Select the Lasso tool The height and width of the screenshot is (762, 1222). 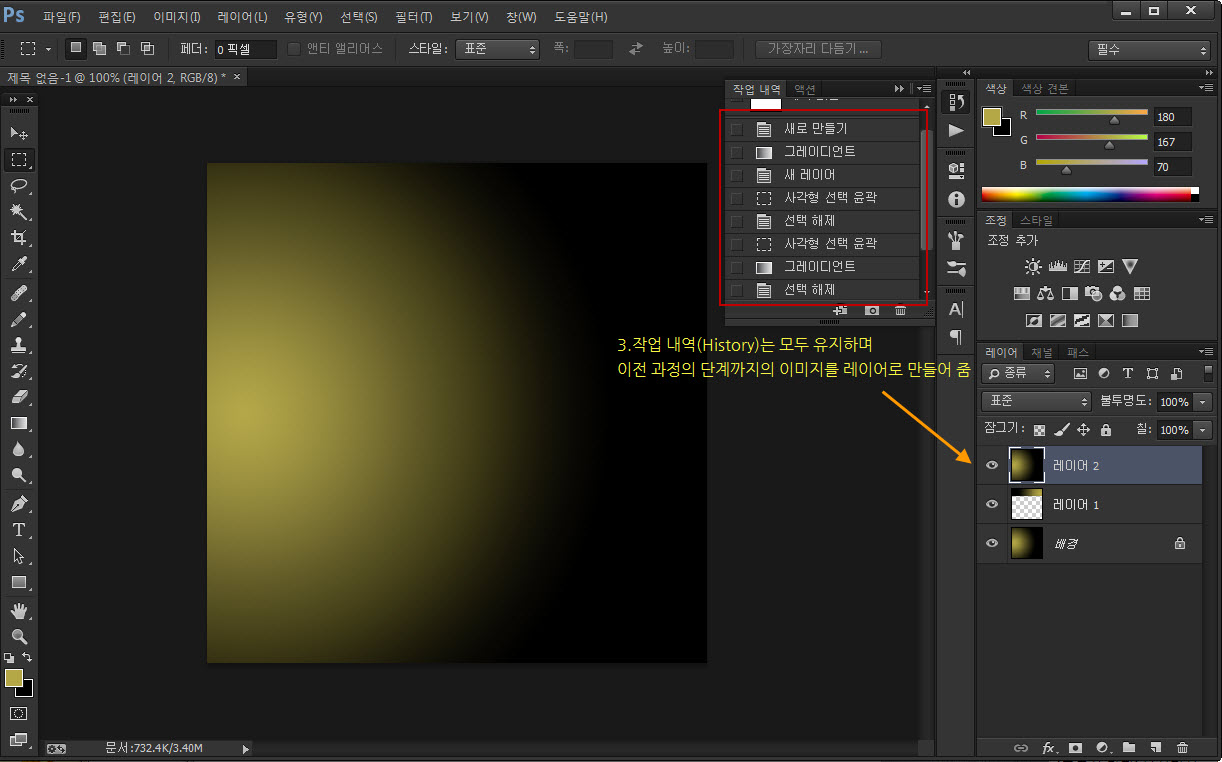pyautogui.click(x=19, y=186)
